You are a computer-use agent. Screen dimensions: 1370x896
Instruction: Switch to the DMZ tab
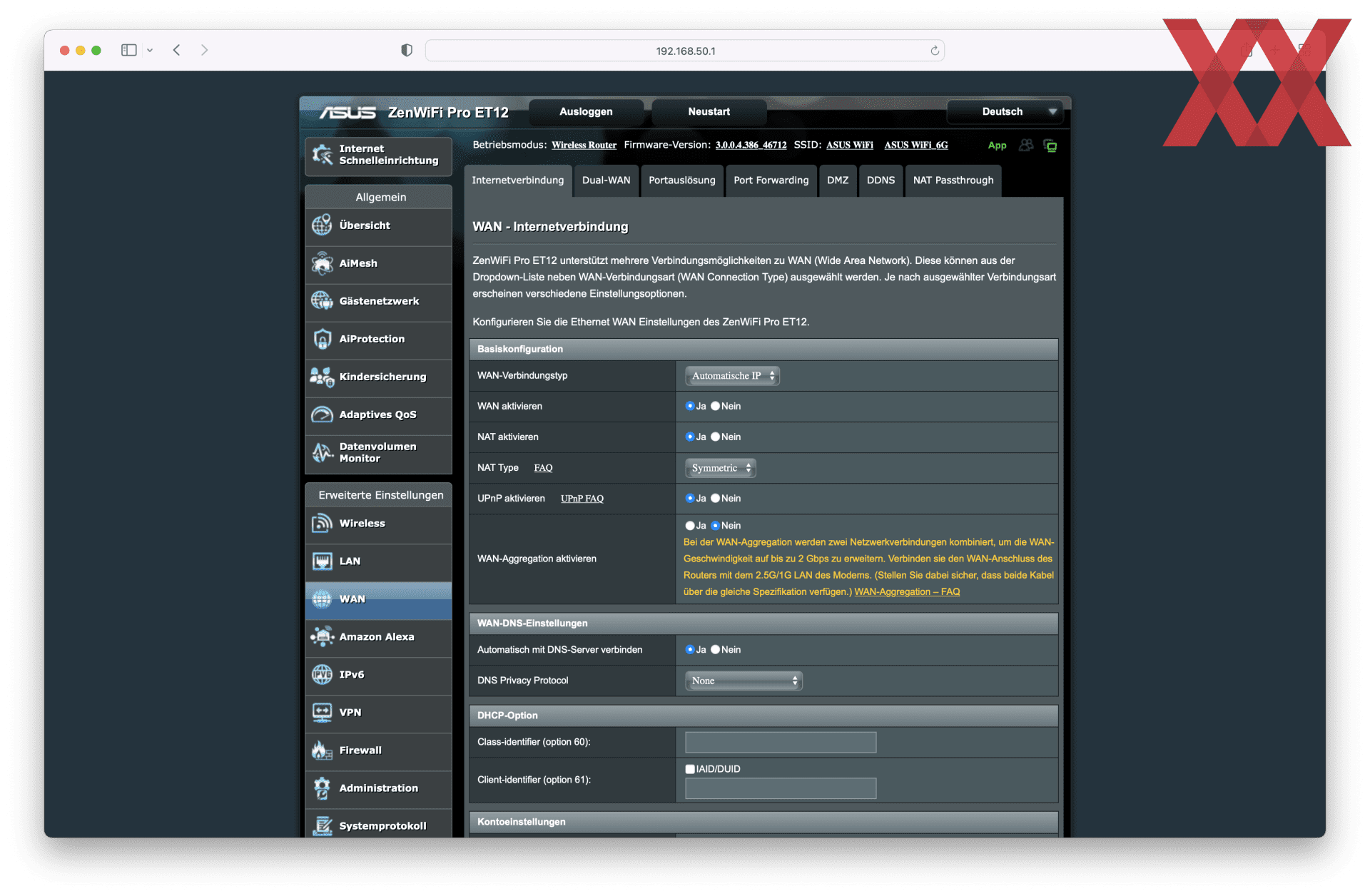tap(838, 180)
